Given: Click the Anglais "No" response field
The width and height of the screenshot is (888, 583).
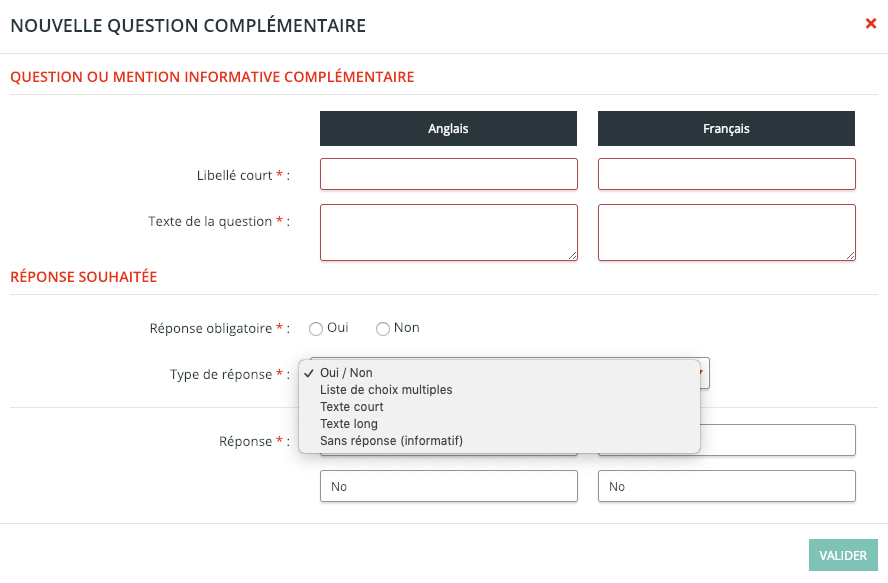Looking at the screenshot, I should click(448, 487).
